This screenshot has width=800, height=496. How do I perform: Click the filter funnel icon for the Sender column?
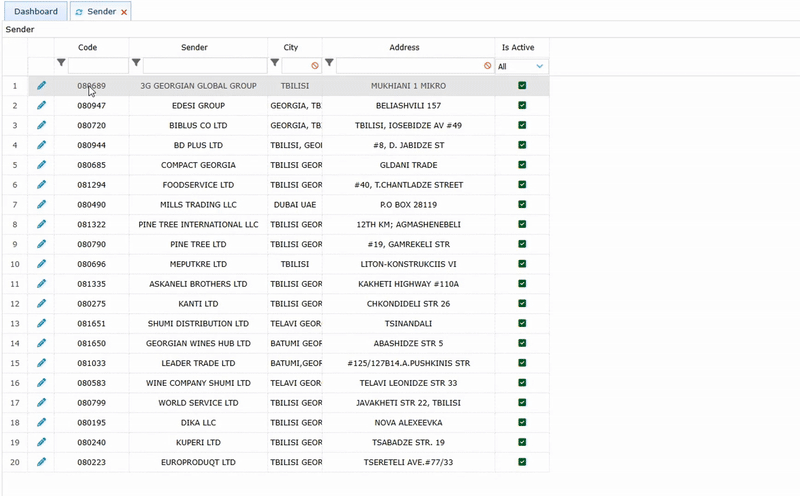pos(135,64)
